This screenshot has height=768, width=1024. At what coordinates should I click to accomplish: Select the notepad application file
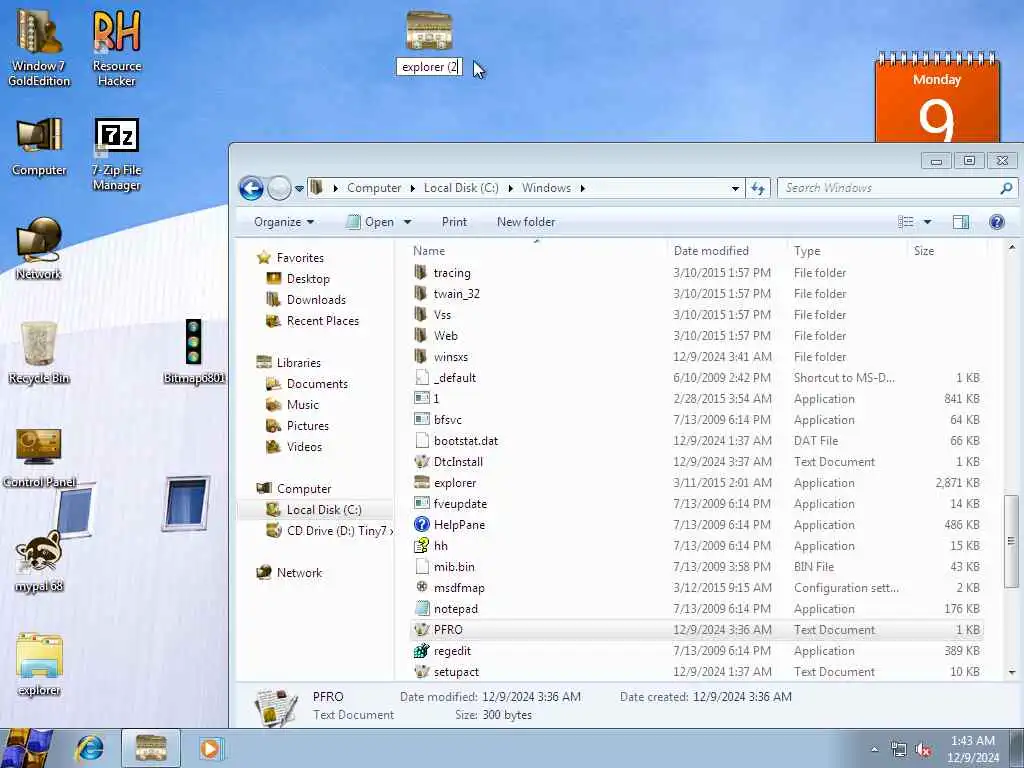pyautogui.click(x=697, y=609)
